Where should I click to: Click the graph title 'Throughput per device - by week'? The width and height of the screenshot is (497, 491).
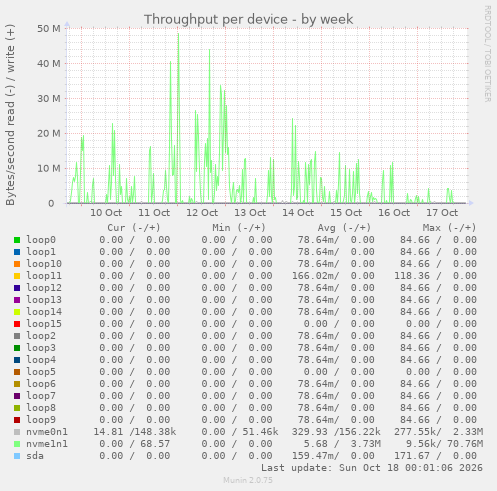[x=248, y=19]
